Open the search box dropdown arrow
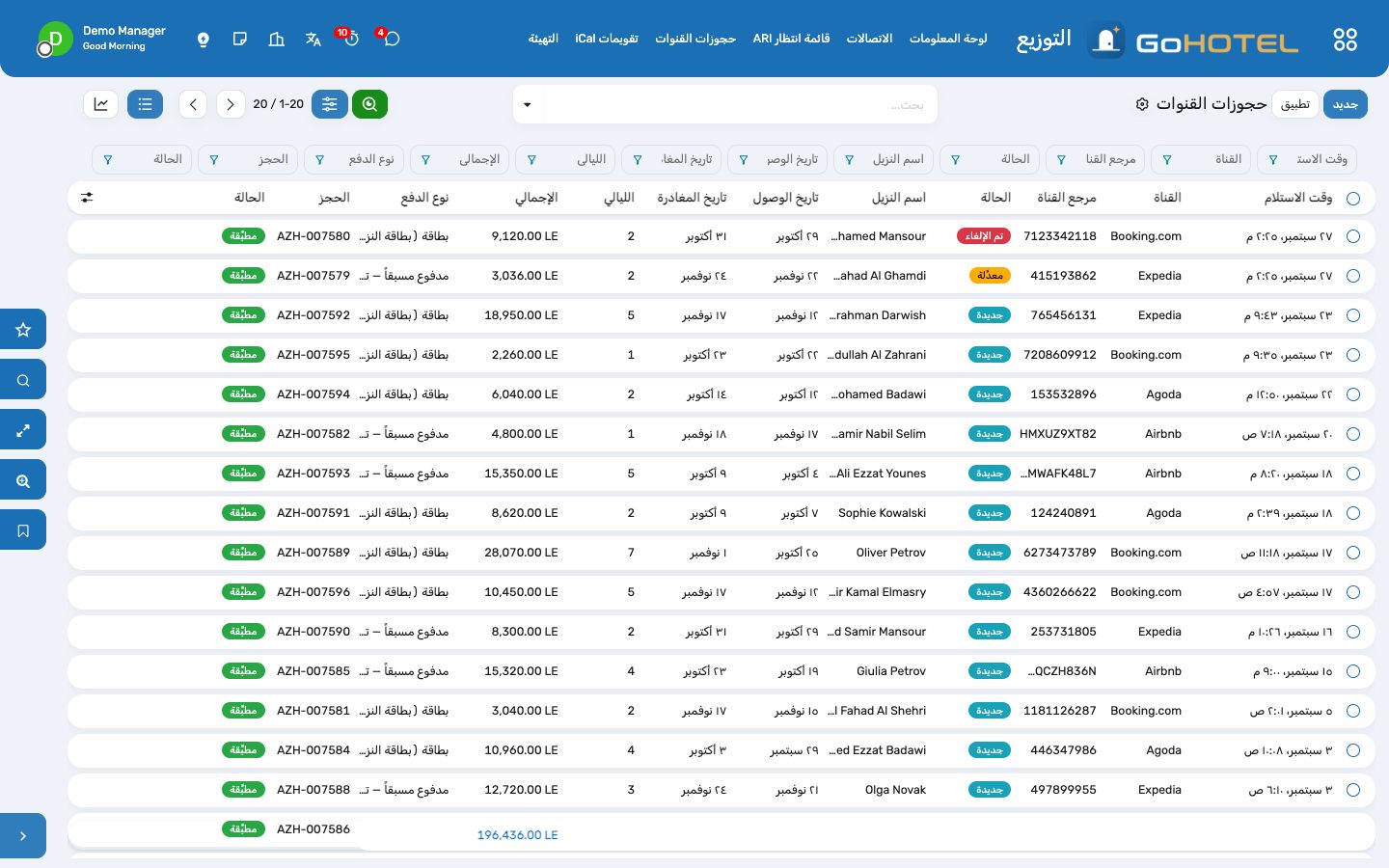 [x=528, y=104]
